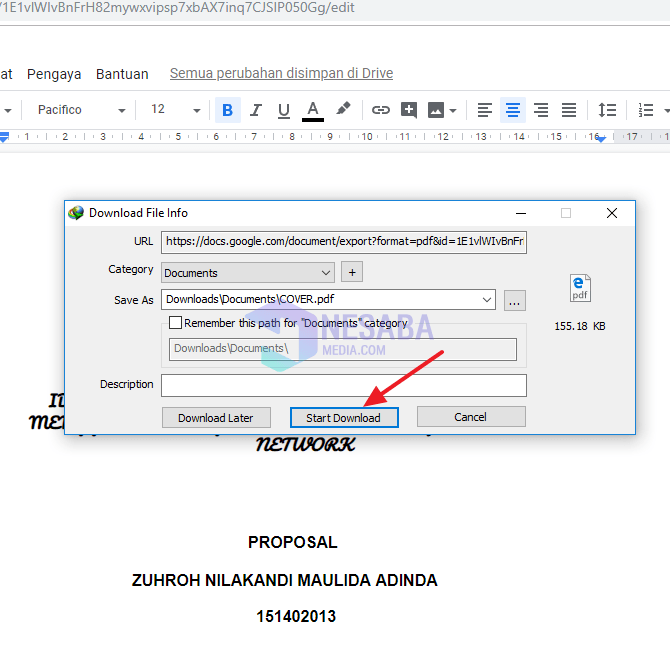Underline the selected text
This screenshot has width=670, height=670.
pyautogui.click(x=284, y=110)
